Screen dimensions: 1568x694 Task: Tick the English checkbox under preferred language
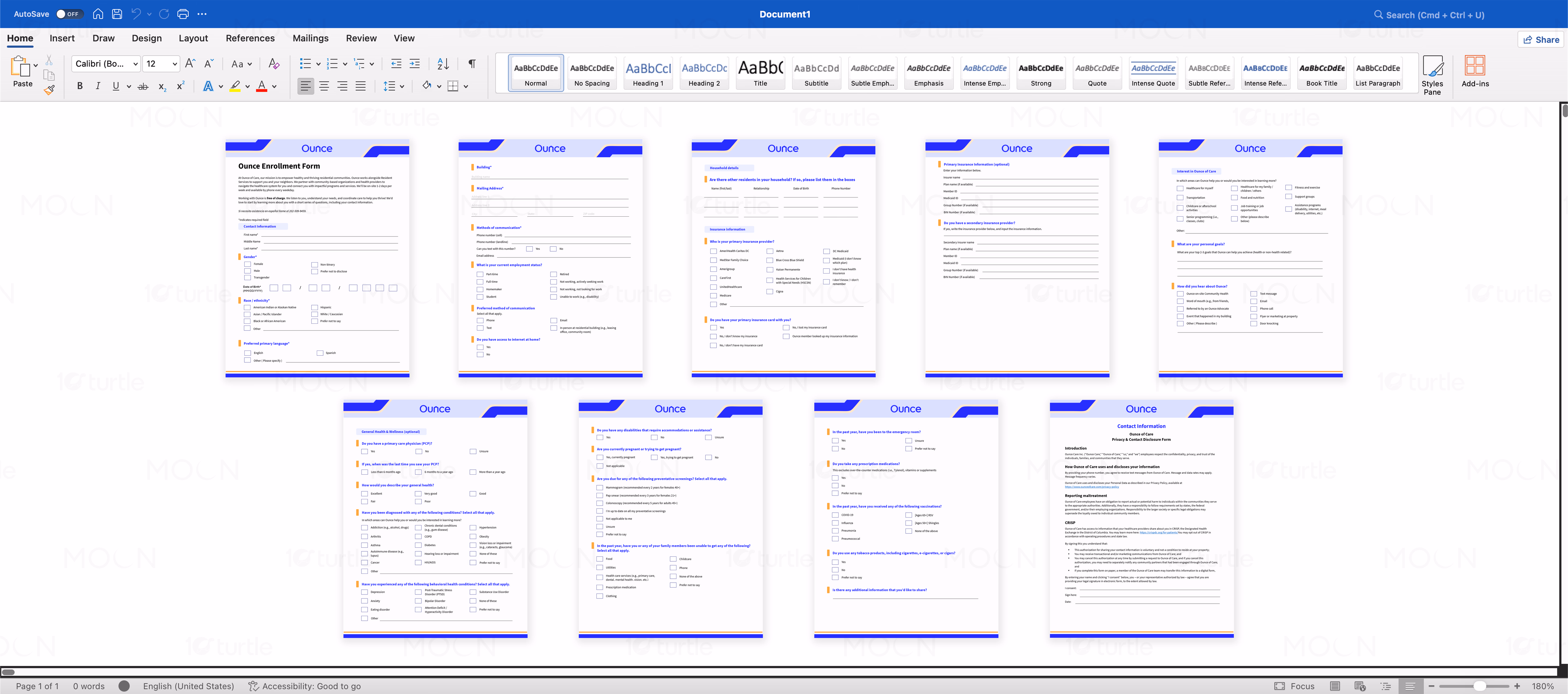[248, 353]
